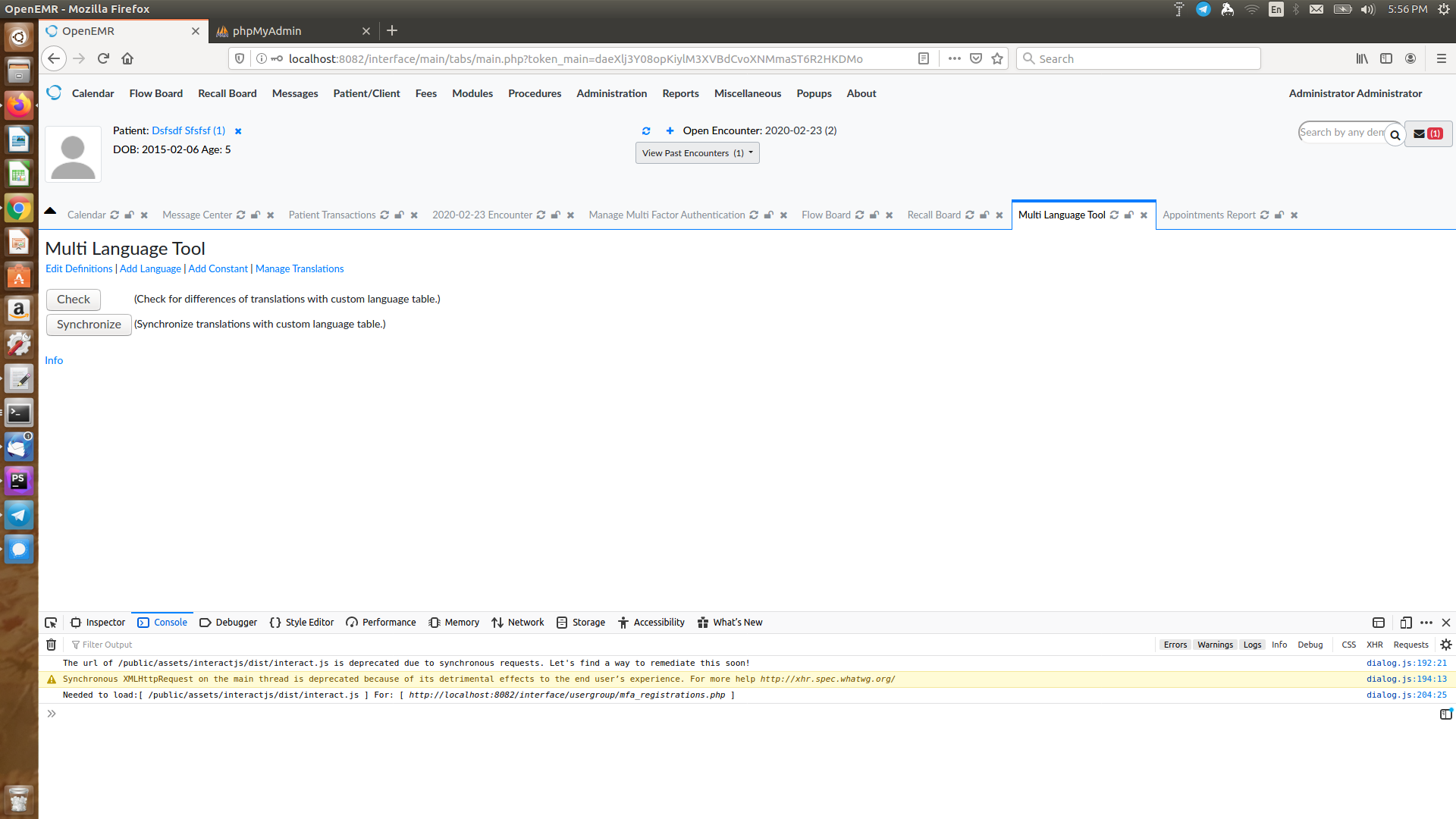The height and width of the screenshot is (819, 1456).
Task: Toggle the Warnings console filter
Action: coord(1215,645)
